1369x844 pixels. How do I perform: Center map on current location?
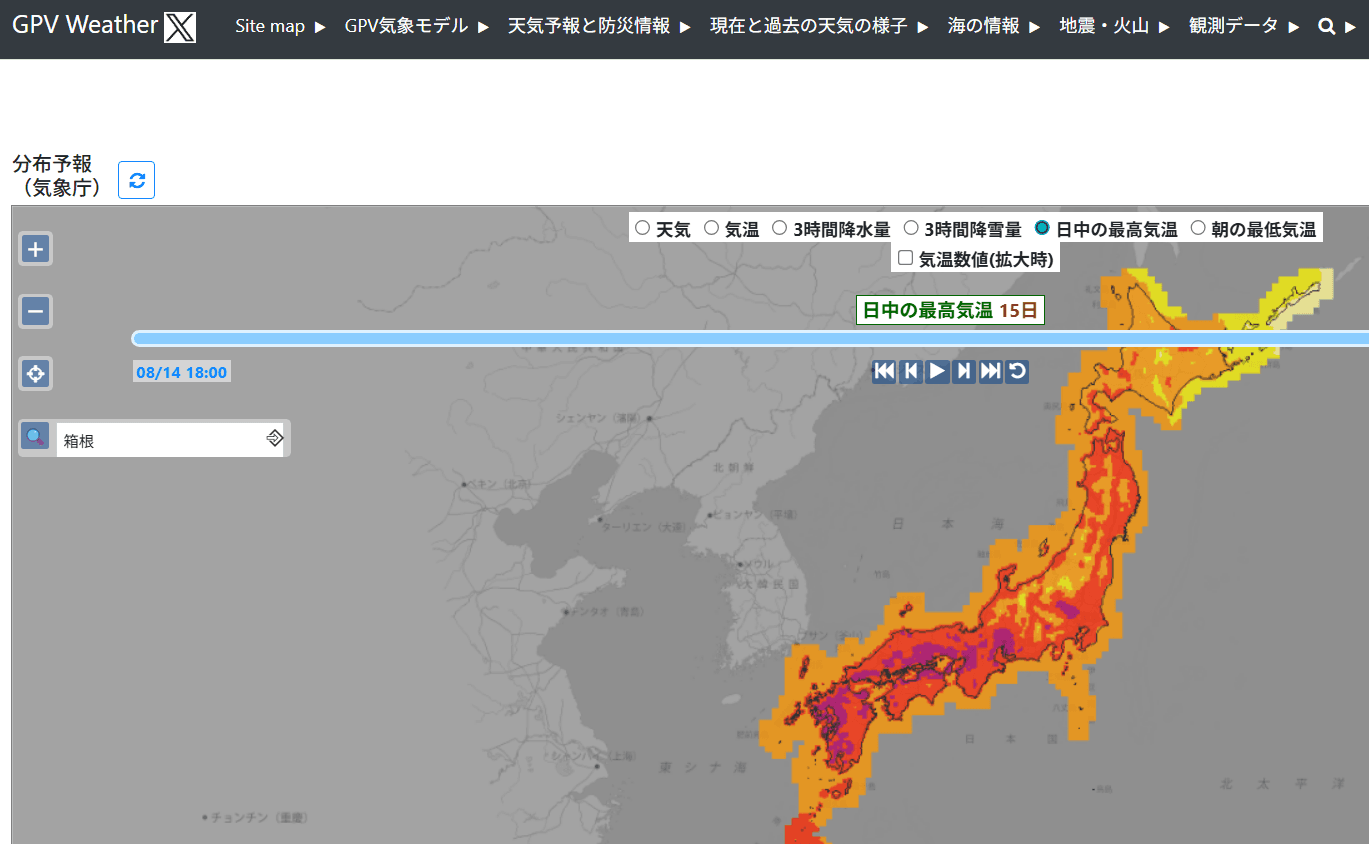click(x=36, y=374)
